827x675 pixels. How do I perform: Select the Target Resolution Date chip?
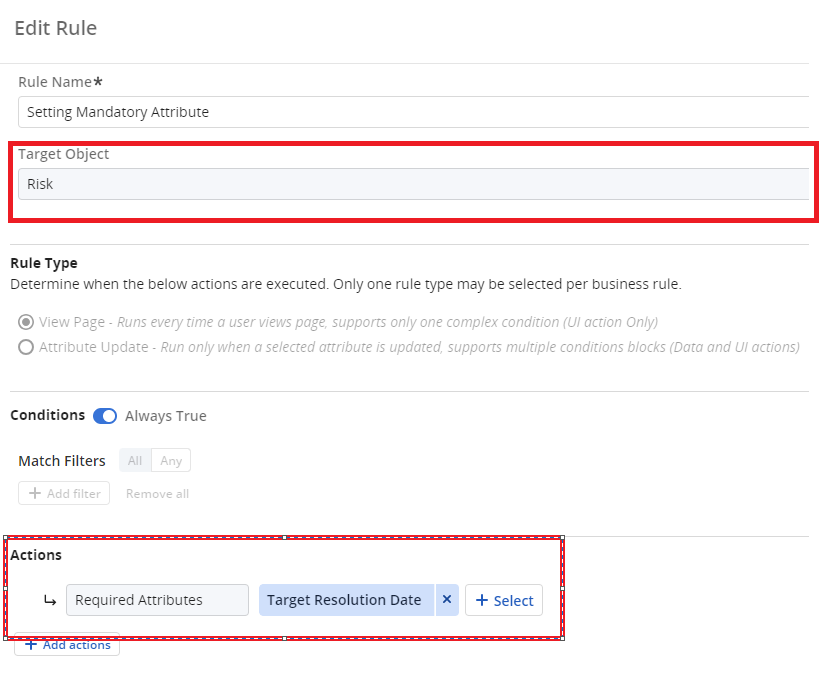(x=344, y=600)
